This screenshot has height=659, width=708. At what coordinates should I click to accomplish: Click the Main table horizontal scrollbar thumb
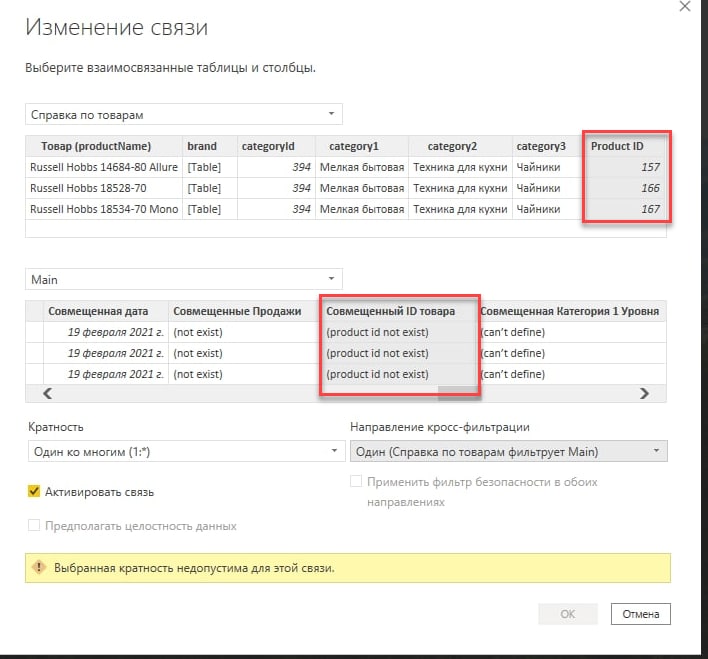pos(457,393)
